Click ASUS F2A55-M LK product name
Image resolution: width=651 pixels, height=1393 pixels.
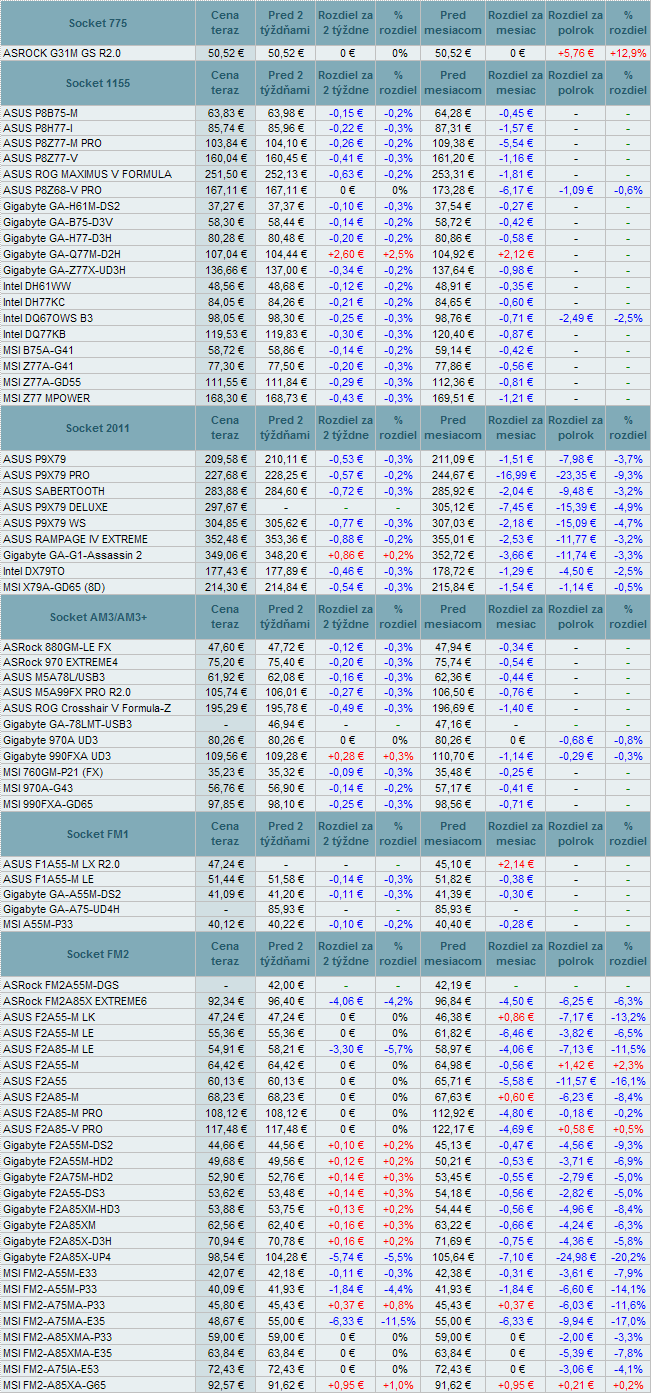pyautogui.click(x=49, y=1017)
